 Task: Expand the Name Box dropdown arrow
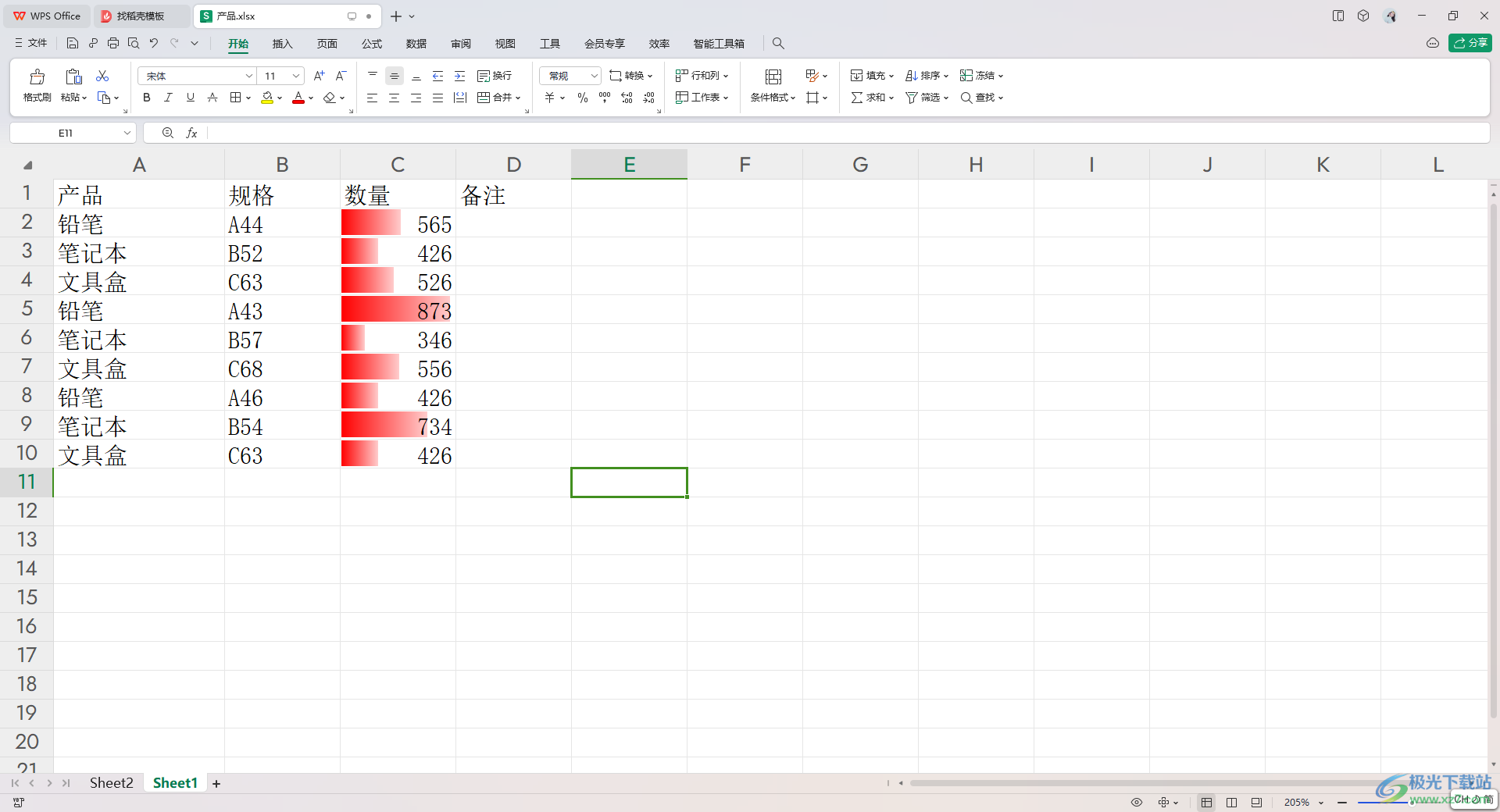pyautogui.click(x=127, y=134)
